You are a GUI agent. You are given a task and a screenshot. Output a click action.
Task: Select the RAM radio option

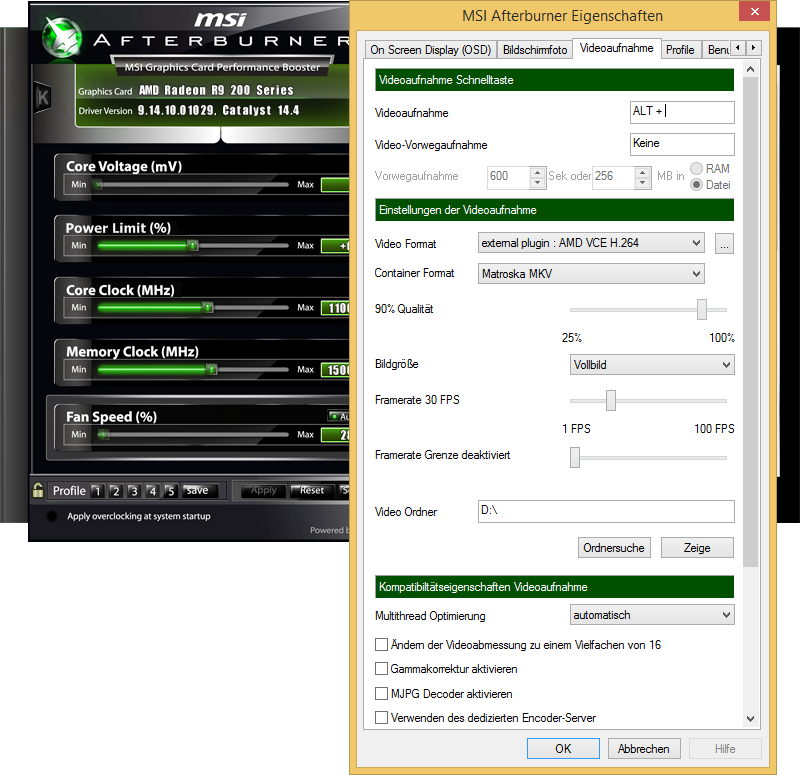coord(696,168)
